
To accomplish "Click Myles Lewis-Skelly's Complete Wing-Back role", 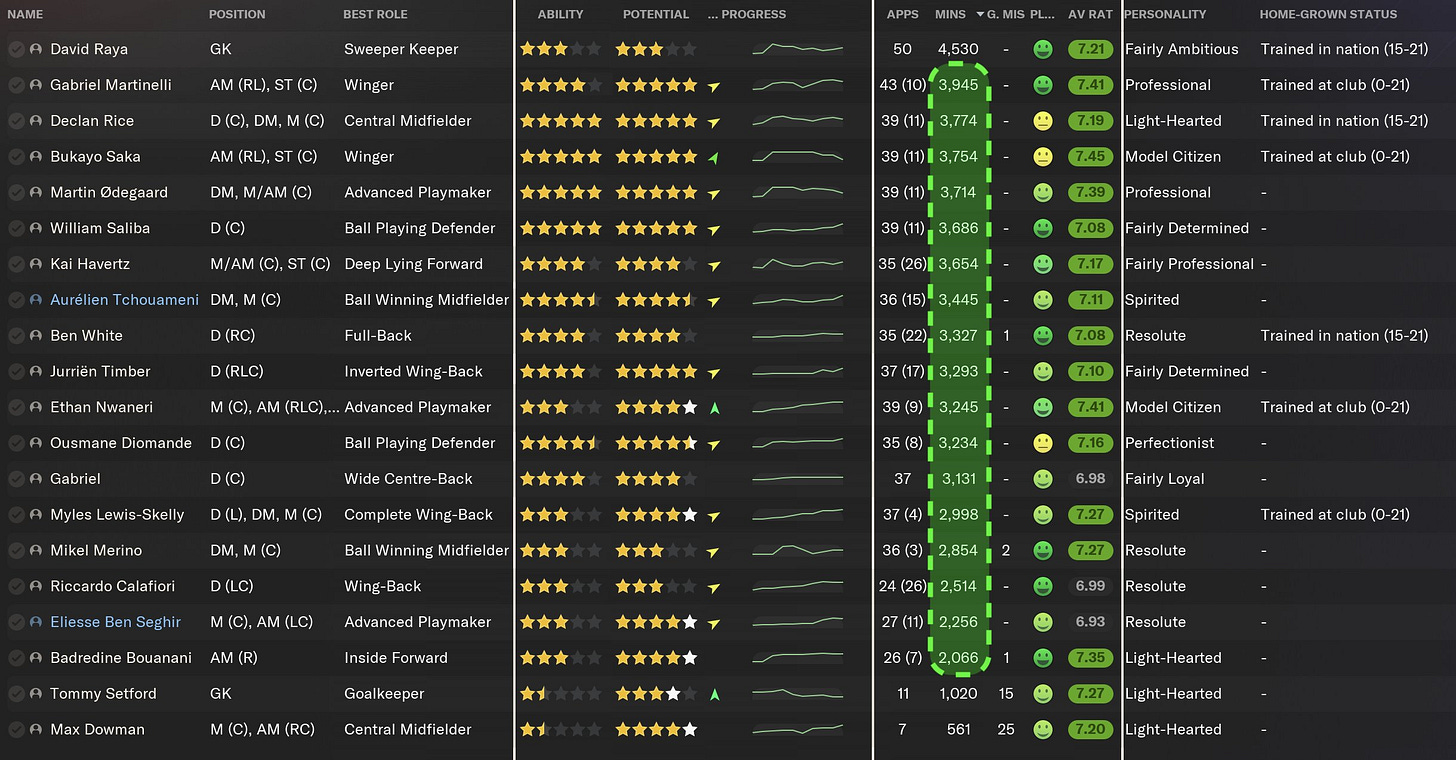I will (418, 515).
